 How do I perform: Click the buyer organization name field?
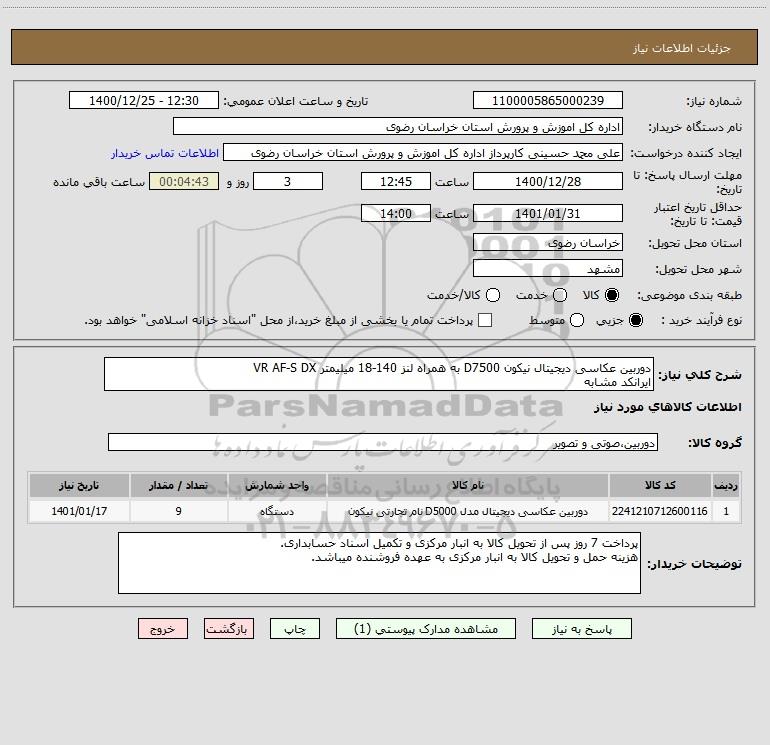pos(398,126)
